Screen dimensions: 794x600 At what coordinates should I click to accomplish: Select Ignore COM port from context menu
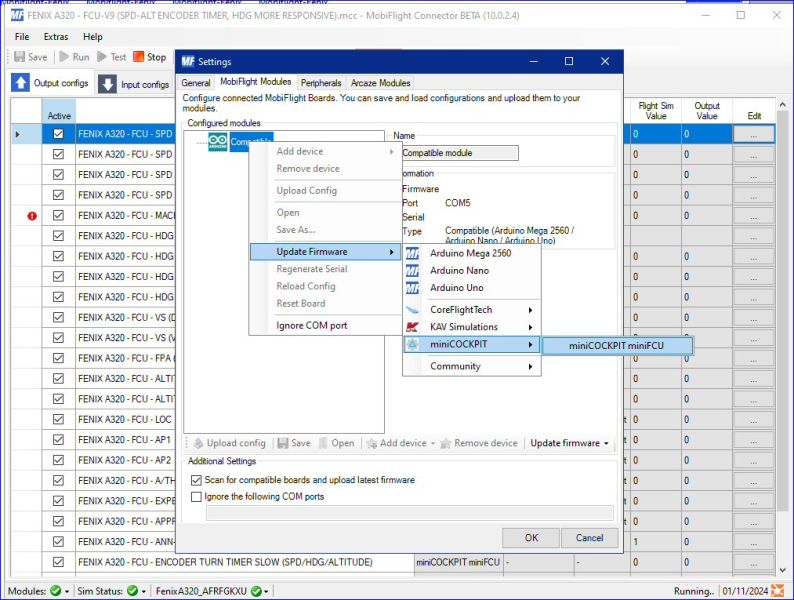[x=312, y=326]
